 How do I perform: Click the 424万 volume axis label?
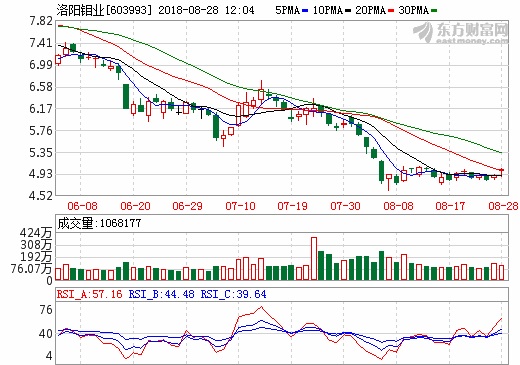tap(36, 233)
